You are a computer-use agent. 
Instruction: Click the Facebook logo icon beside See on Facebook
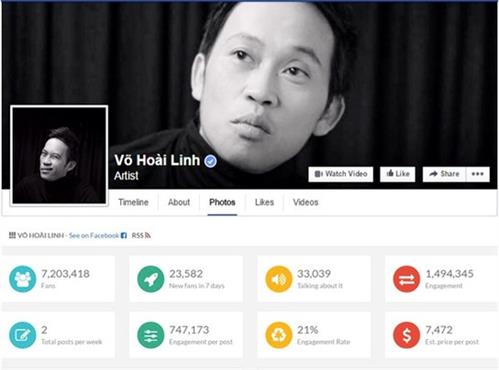[124, 235]
